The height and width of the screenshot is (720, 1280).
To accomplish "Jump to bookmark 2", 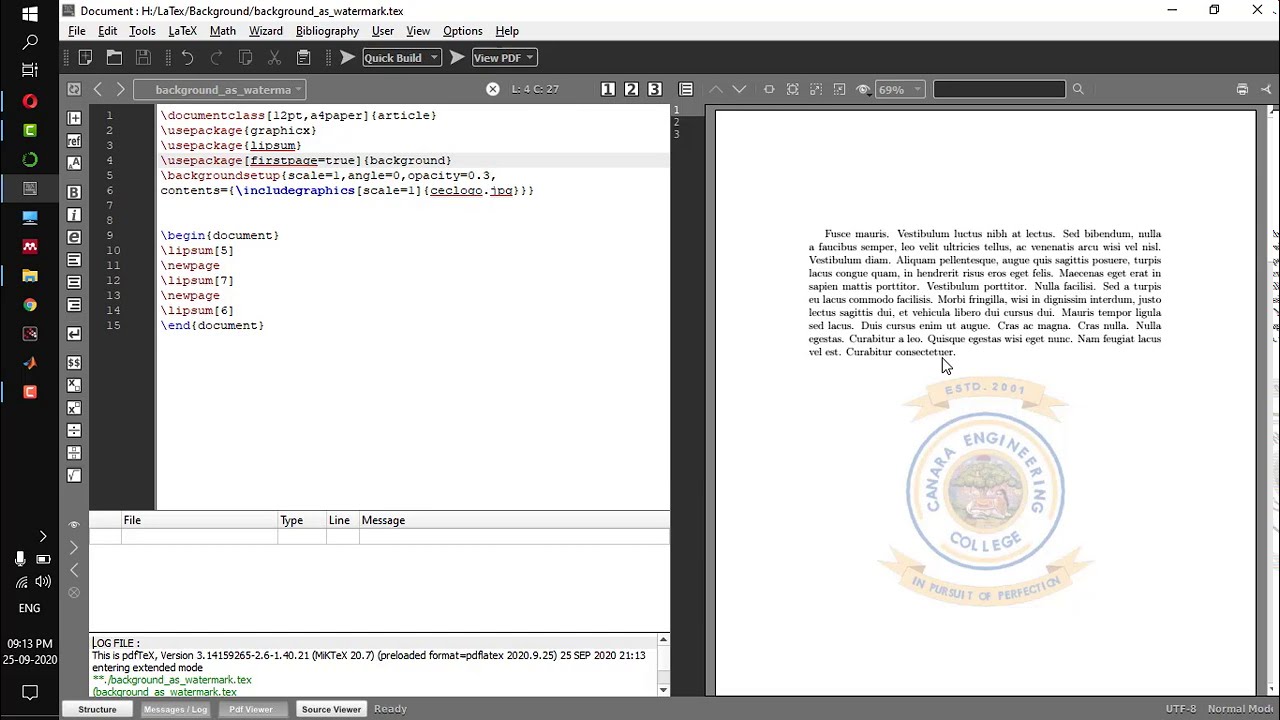I will pyautogui.click(x=631, y=89).
